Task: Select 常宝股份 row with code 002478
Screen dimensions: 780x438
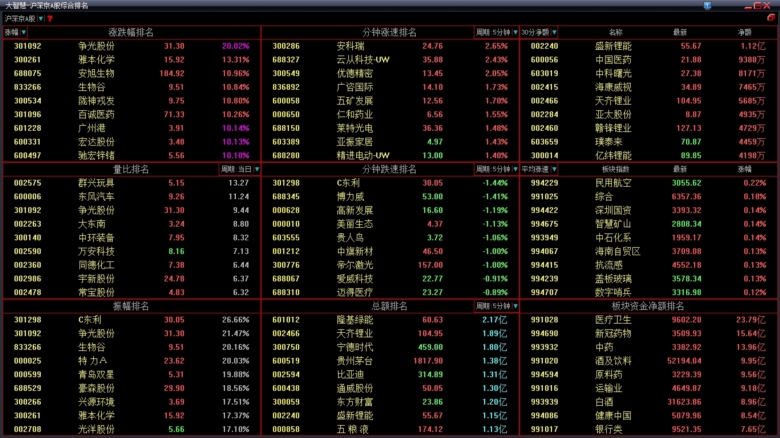Action: click(x=132, y=292)
